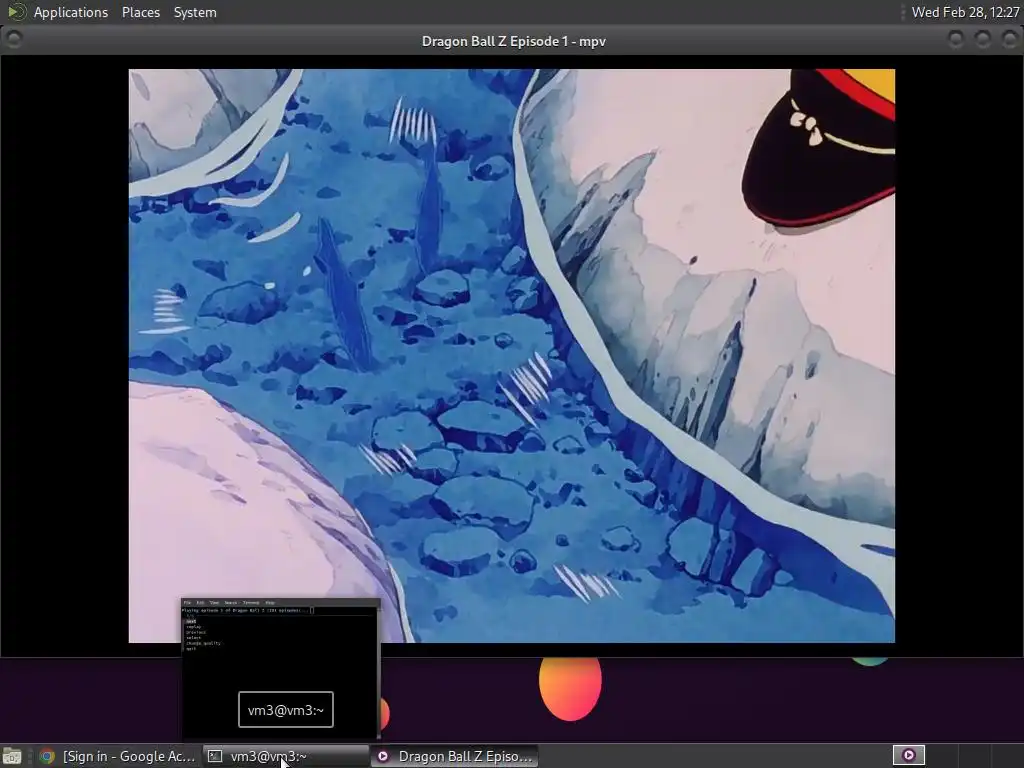Click the mpv icon on Dragon Ball Z taskbar entry
Image resolution: width=1024 pixels, height=768 pixels.
coord(383,756)
